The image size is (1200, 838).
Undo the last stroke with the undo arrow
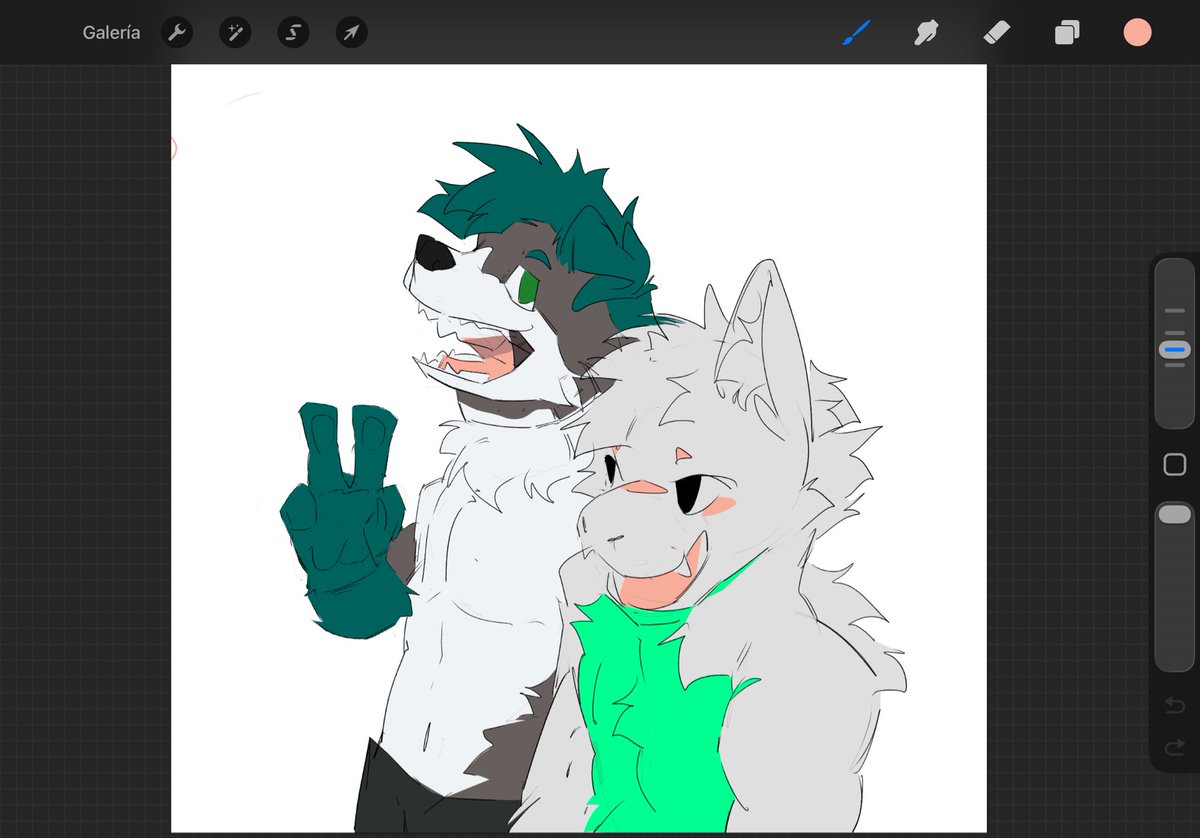click(x=1175, y=707)
